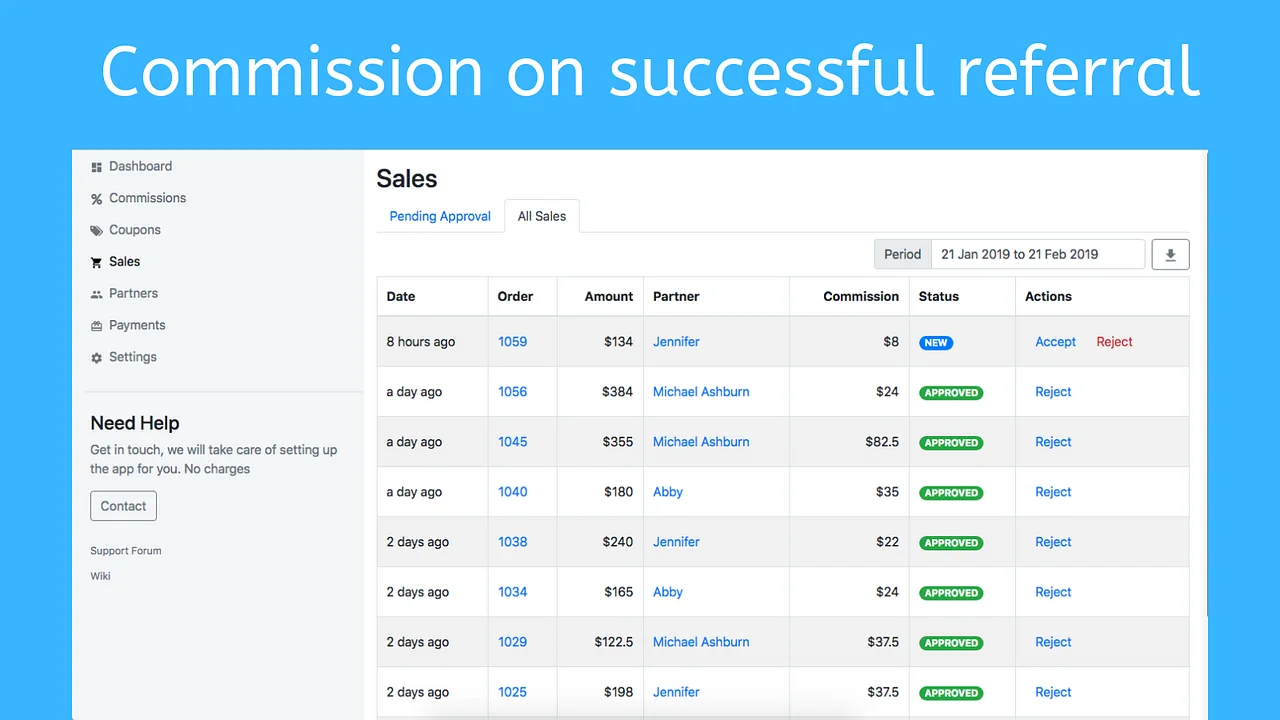Click the Coupons tag icon
This screenshot has height=720, width=1280.
(x=97, y=231)
